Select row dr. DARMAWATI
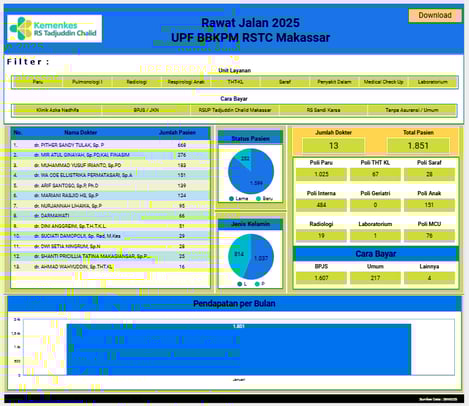The width and height of the screenshot is (469, 406). (x=110, y=216)
